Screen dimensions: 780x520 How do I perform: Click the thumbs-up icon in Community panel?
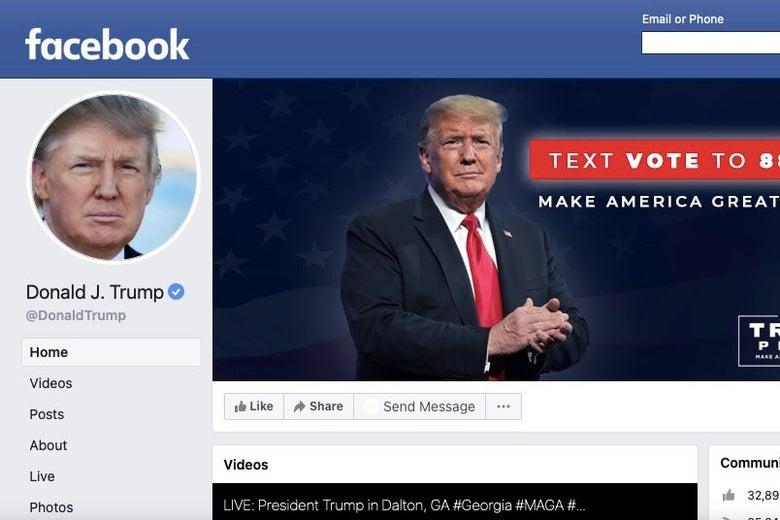(729, 495)
